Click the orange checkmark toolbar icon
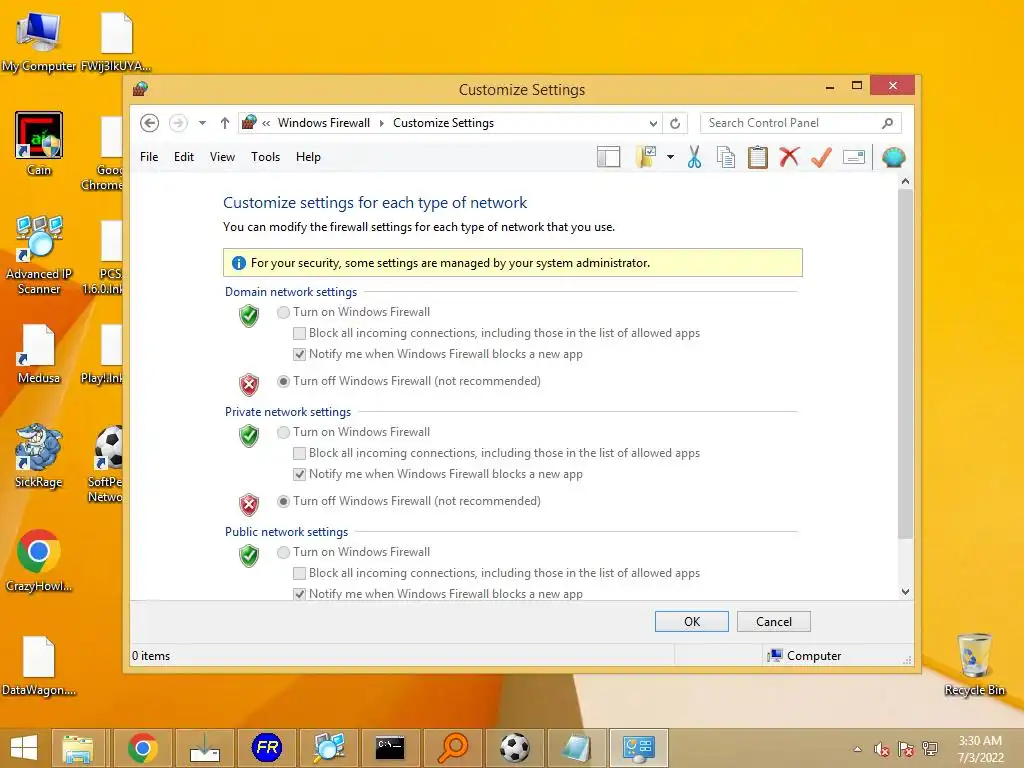 (x=822, y=157)
